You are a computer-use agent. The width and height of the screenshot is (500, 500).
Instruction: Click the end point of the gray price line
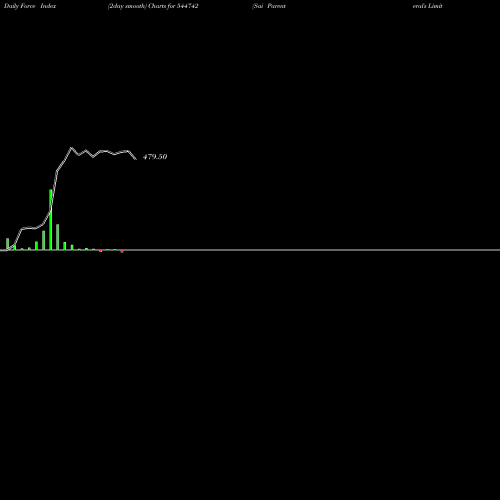pos(136,159)
